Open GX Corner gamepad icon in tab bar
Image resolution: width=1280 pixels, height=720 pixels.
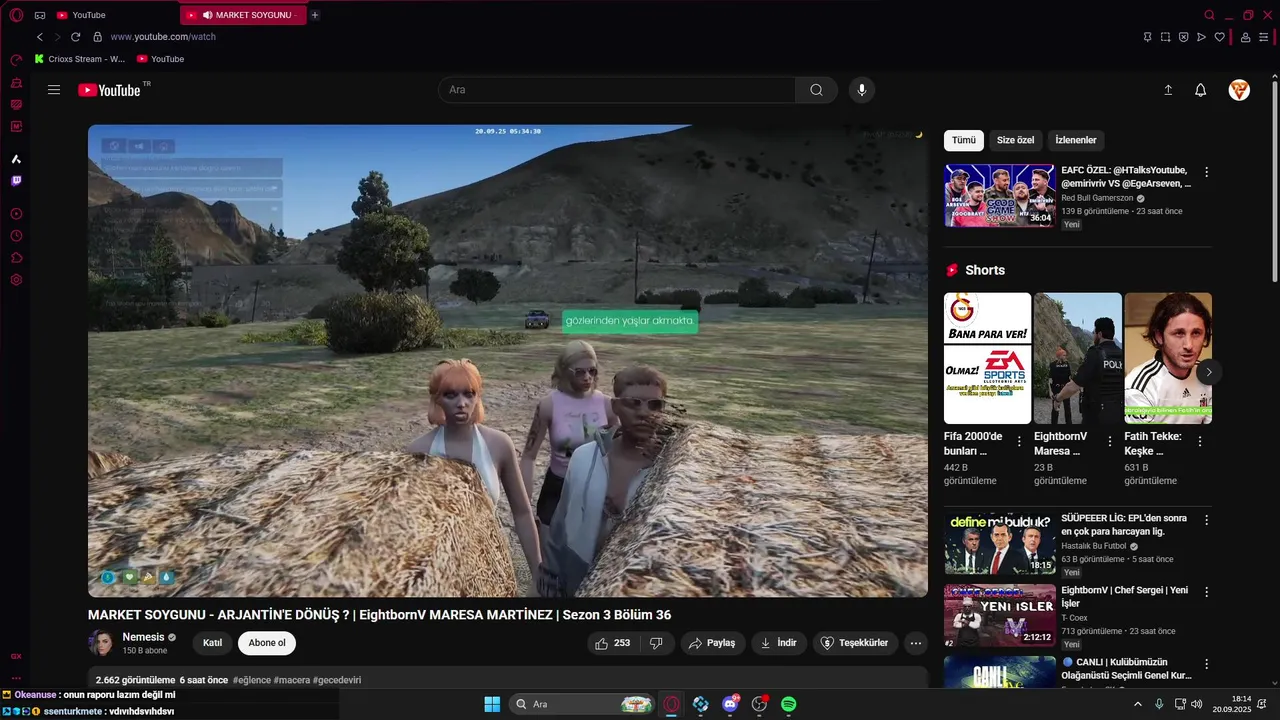click(40, 15)
